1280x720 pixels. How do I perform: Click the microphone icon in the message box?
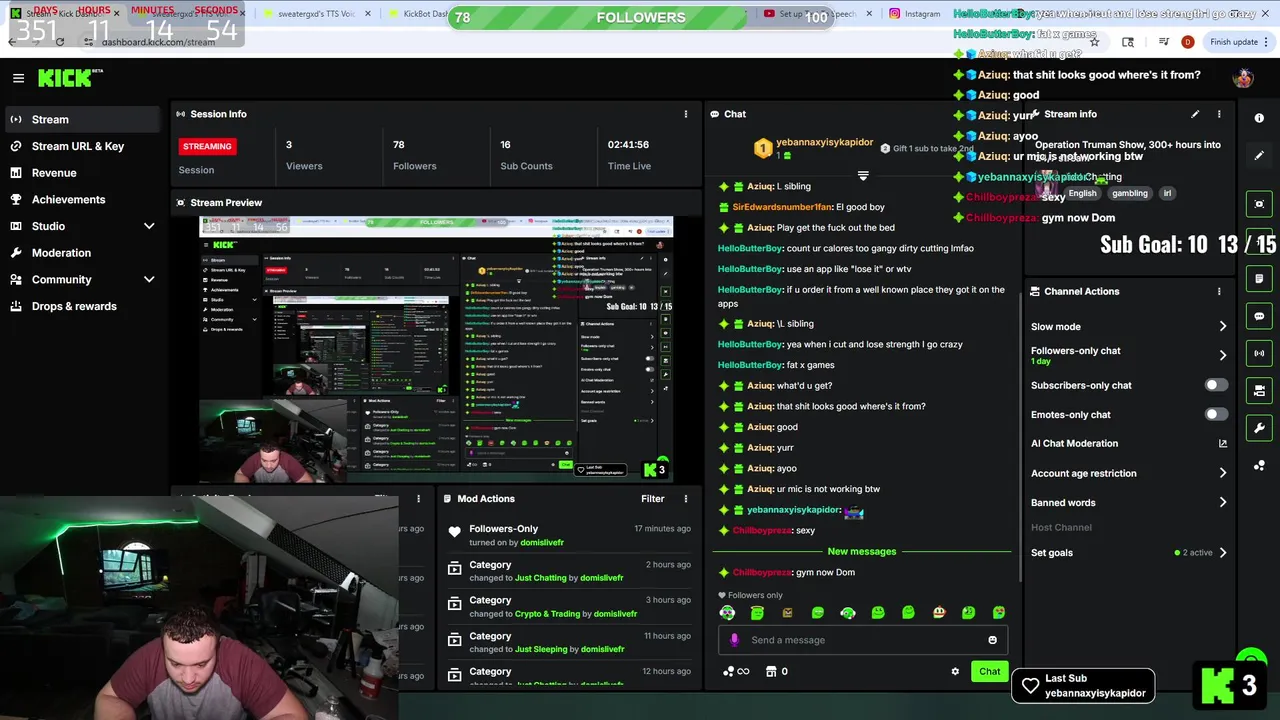coord(734,640)
